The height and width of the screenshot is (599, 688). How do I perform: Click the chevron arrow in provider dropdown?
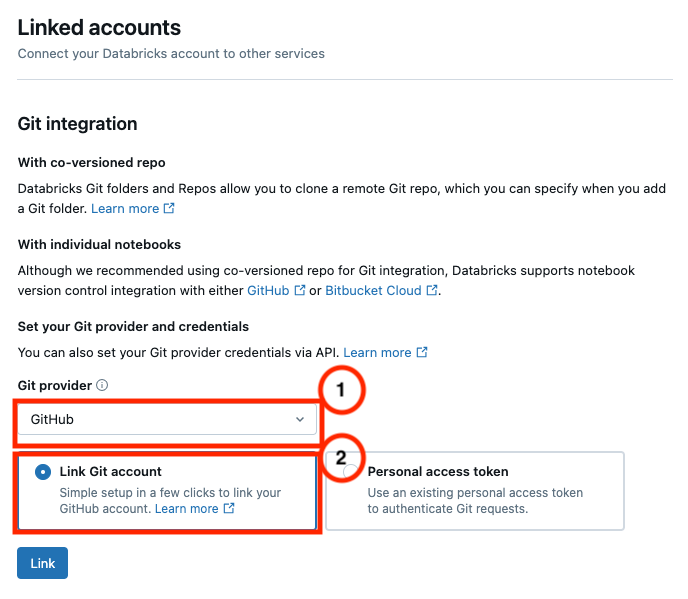coord(300,420)
